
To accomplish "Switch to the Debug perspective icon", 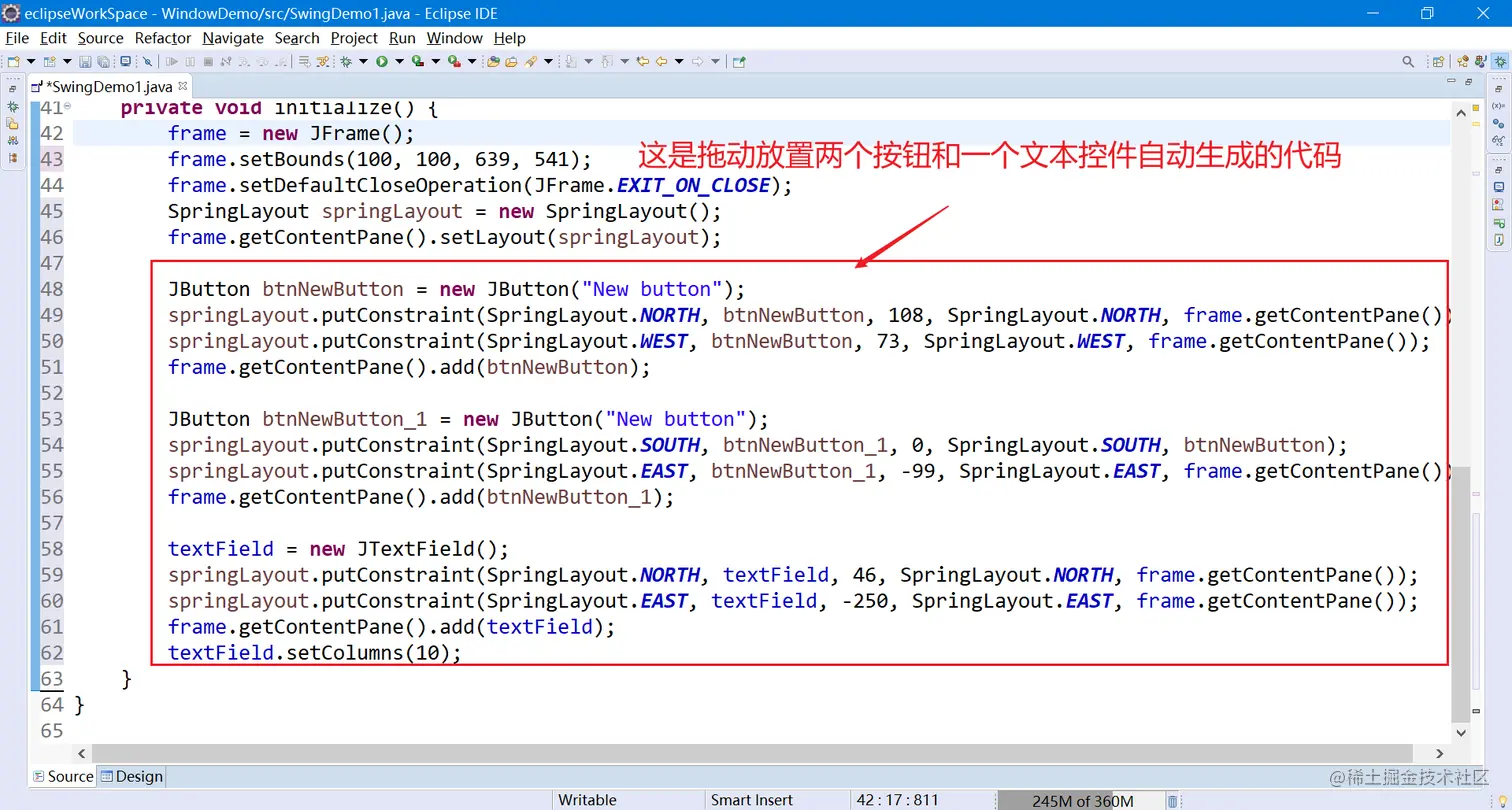I will (x=1500, y=61).
